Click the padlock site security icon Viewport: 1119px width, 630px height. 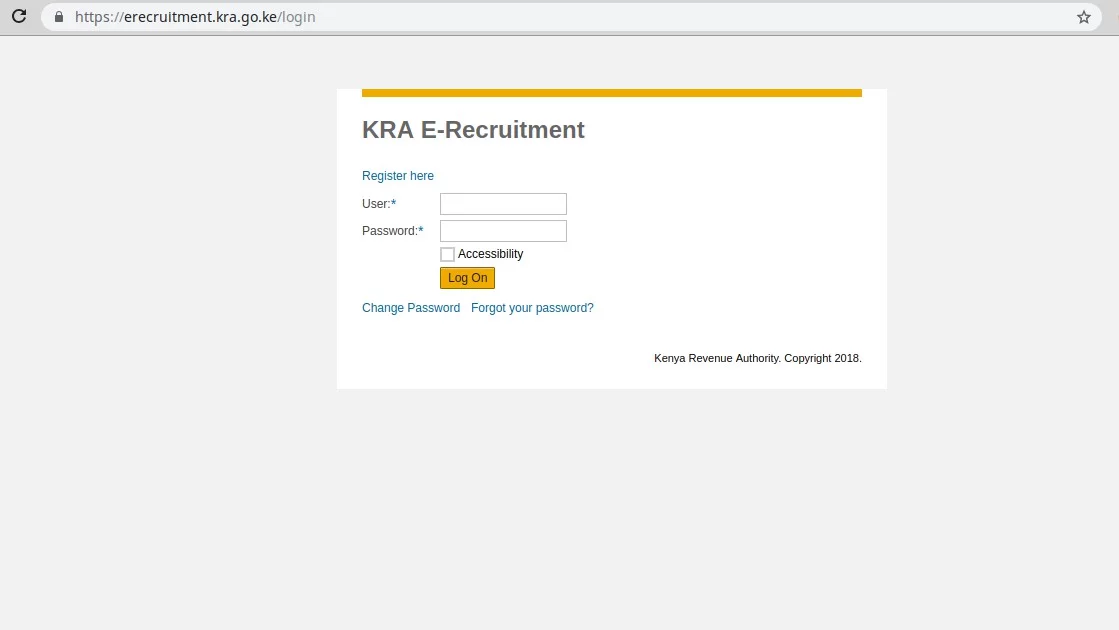(x=59, y=16)
